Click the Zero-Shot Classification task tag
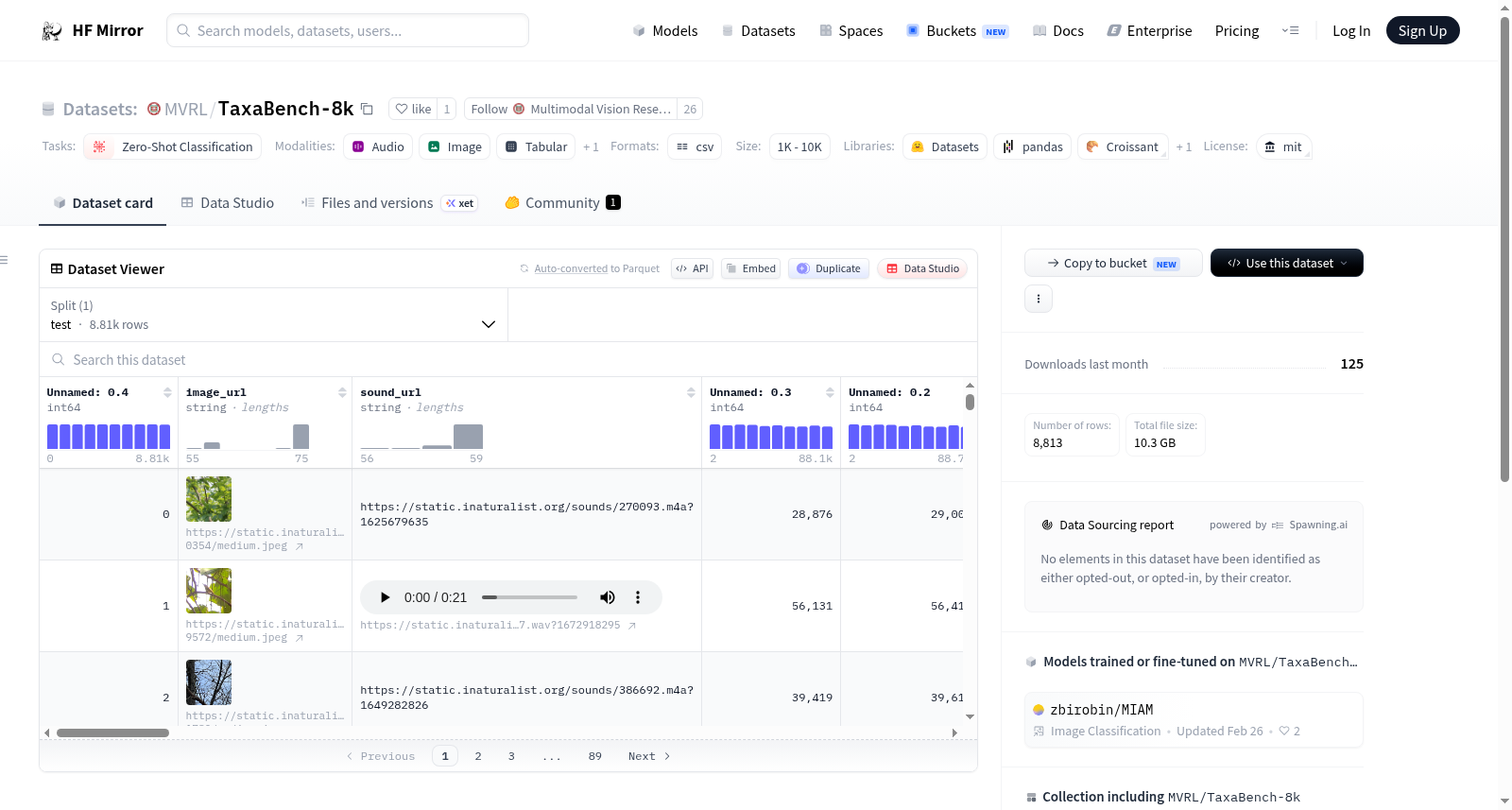The width and height of the screenshot is (1512, 810). [x=172, y=147]
